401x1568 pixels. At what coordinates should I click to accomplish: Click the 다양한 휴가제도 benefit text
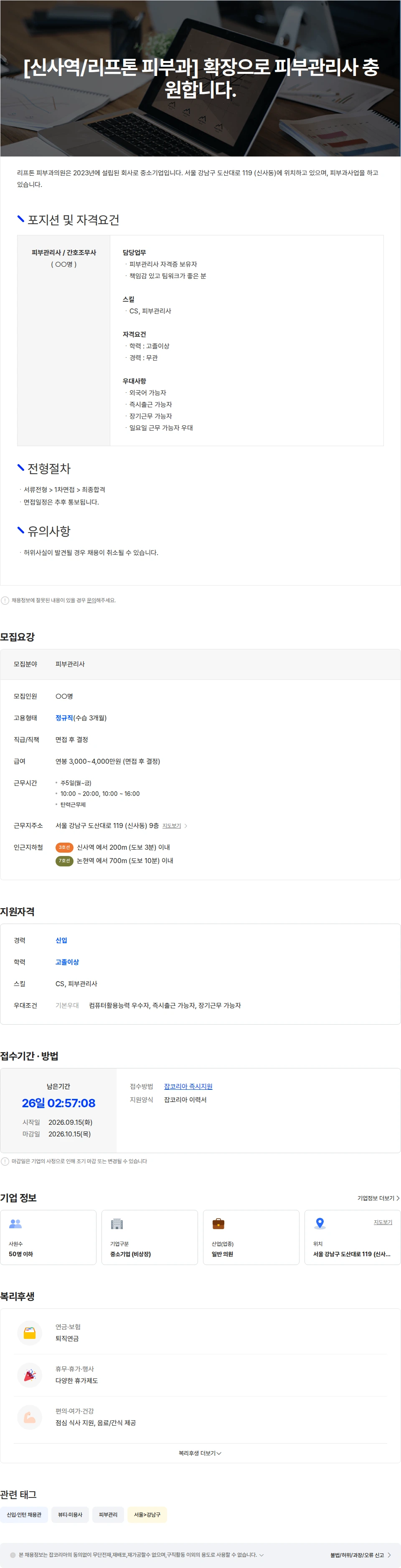point(77,1381)
